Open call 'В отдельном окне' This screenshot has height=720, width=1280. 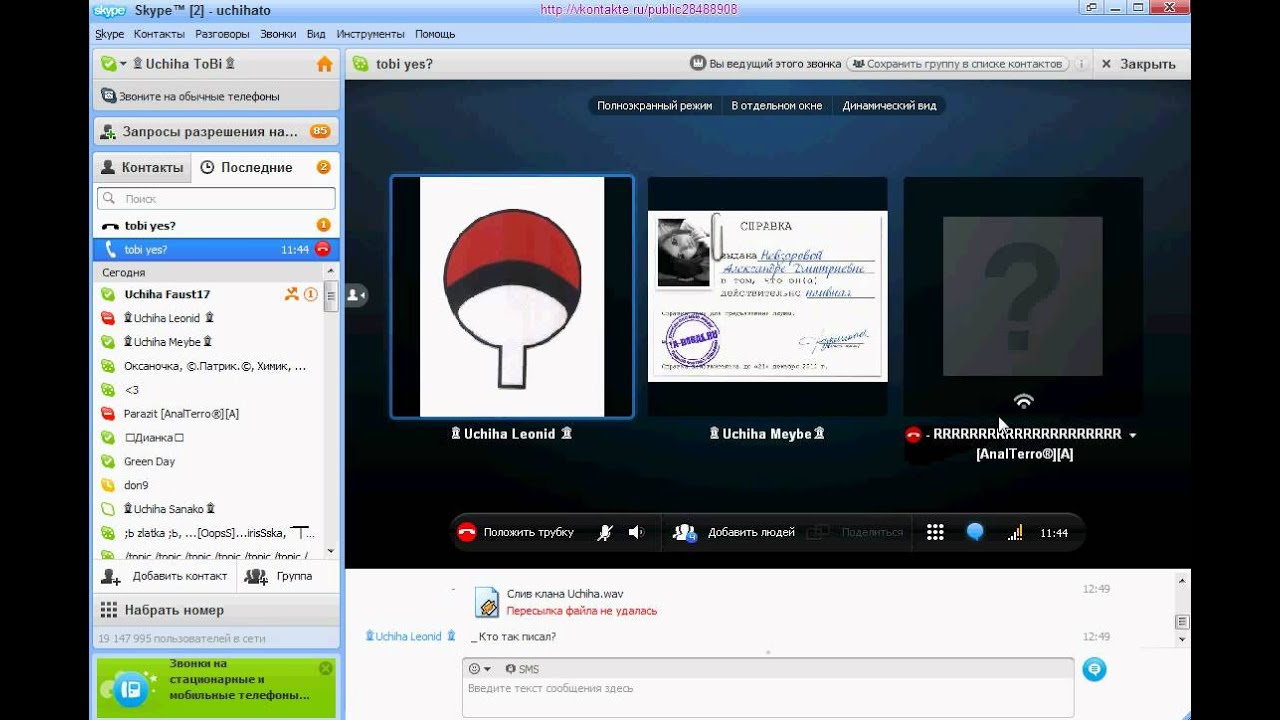[777, 105]
